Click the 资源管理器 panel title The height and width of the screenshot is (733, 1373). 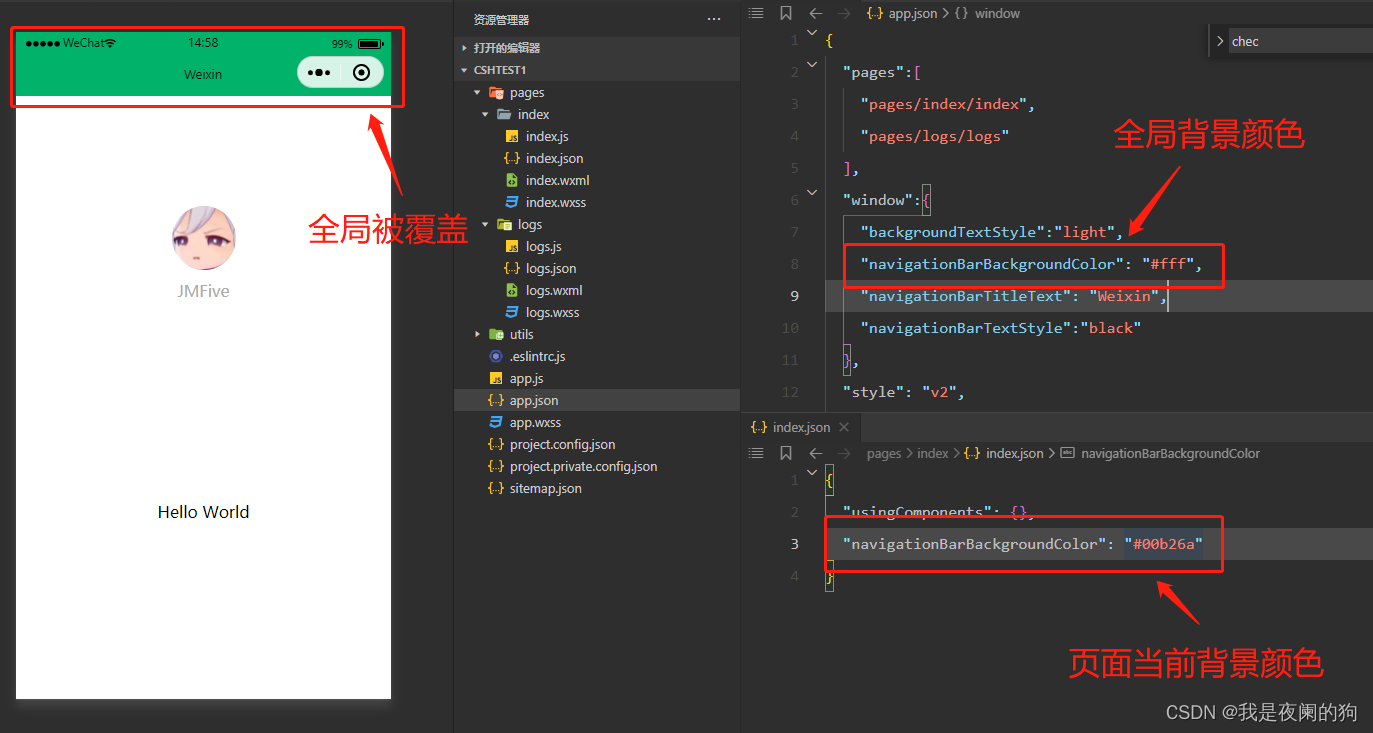click(502, 20)
